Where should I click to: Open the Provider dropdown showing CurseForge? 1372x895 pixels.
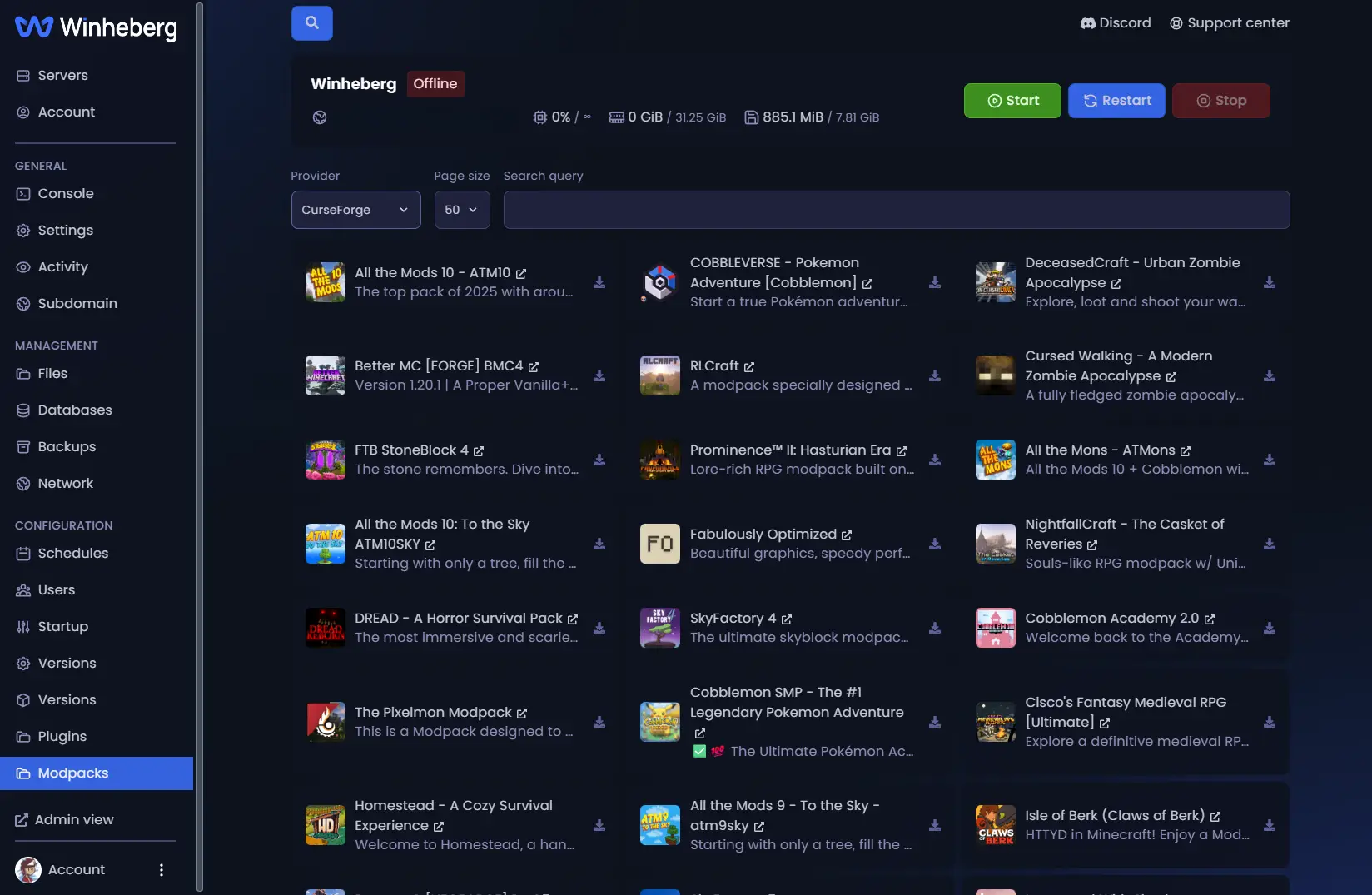355,210
